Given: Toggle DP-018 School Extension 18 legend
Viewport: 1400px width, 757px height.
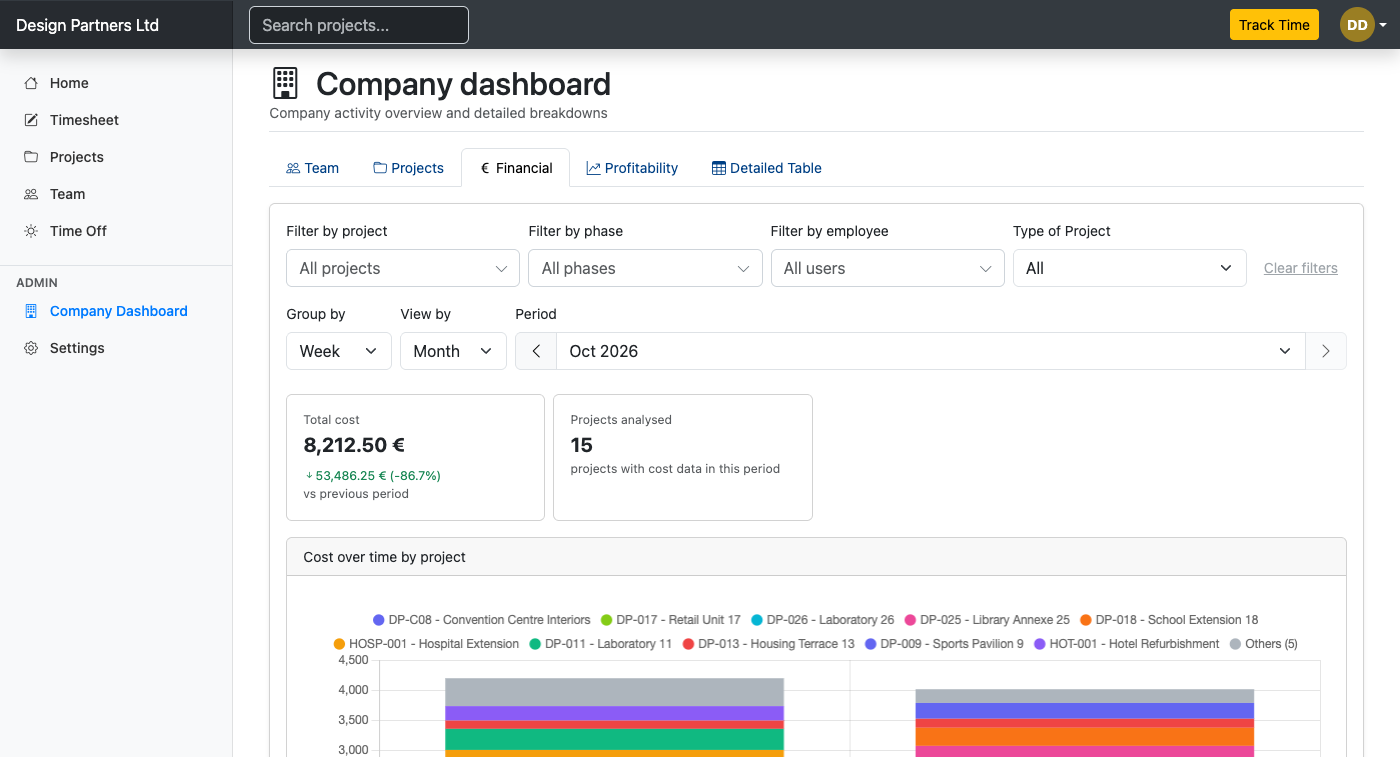Looking at the screenshot, I should coord(1169,620).
